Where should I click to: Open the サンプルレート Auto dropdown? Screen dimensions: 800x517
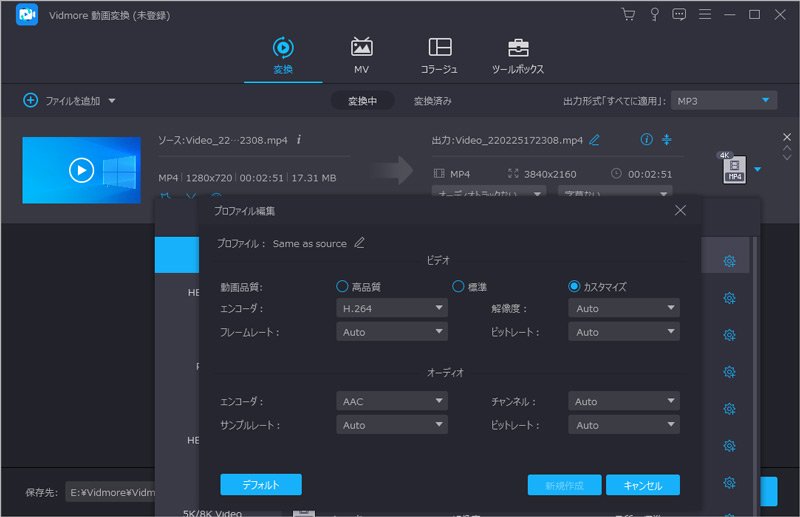[392, 425]
